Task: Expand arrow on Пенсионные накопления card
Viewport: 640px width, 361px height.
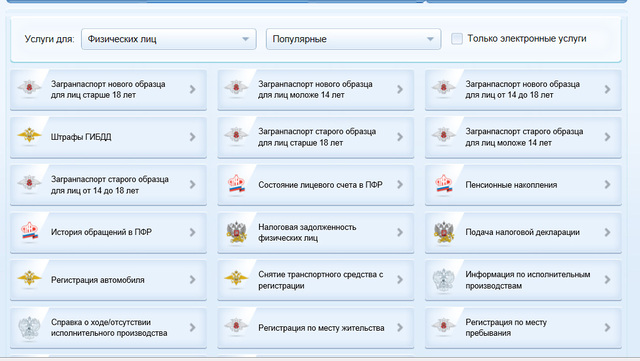Action: (607, 185)
